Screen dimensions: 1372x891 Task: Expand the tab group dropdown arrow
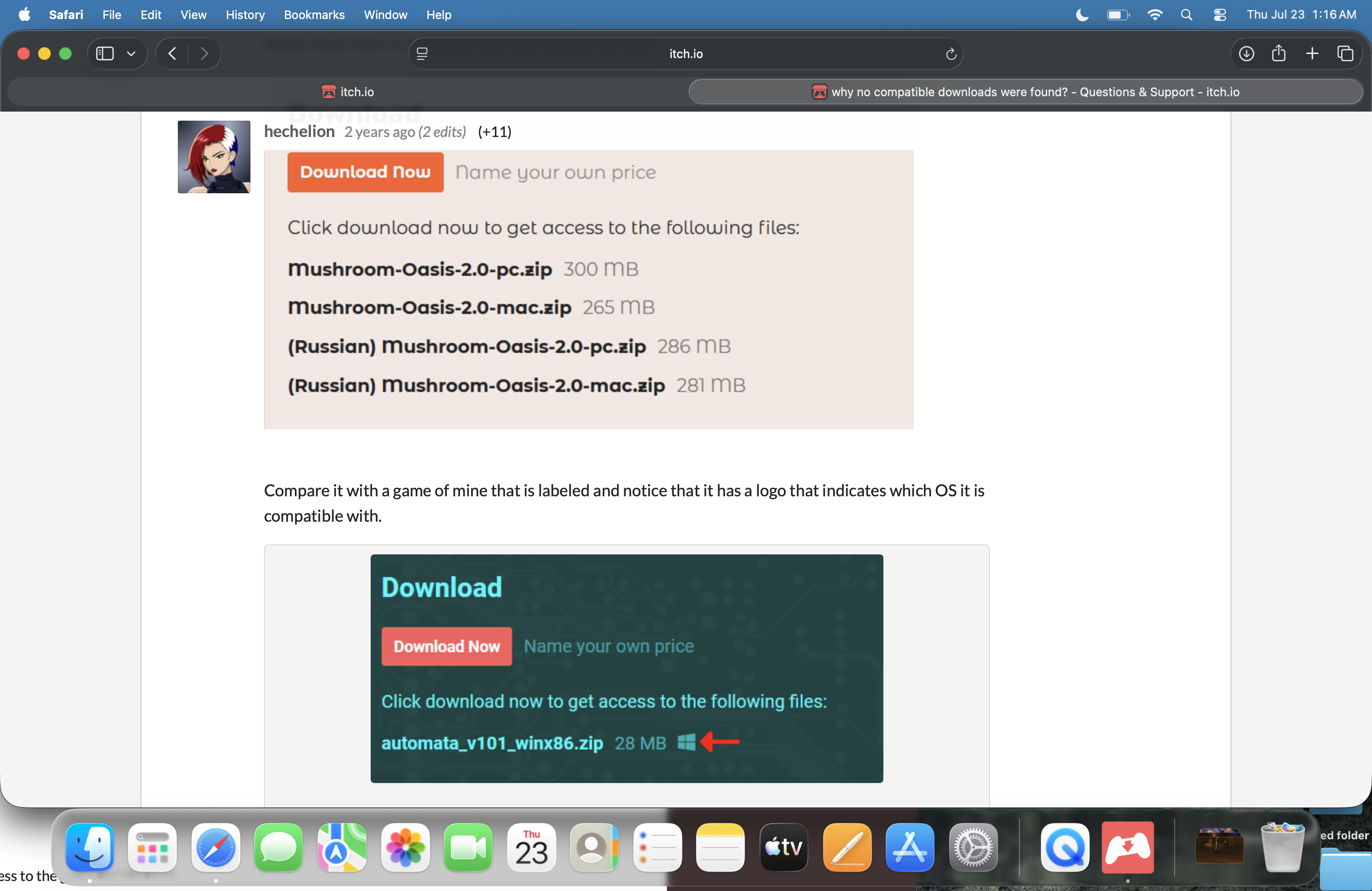132,54
